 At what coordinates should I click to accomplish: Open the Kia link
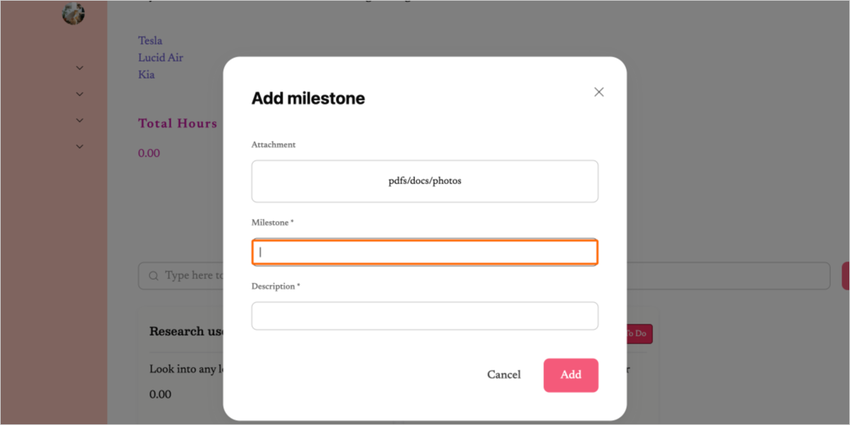[x=146, y=75]
